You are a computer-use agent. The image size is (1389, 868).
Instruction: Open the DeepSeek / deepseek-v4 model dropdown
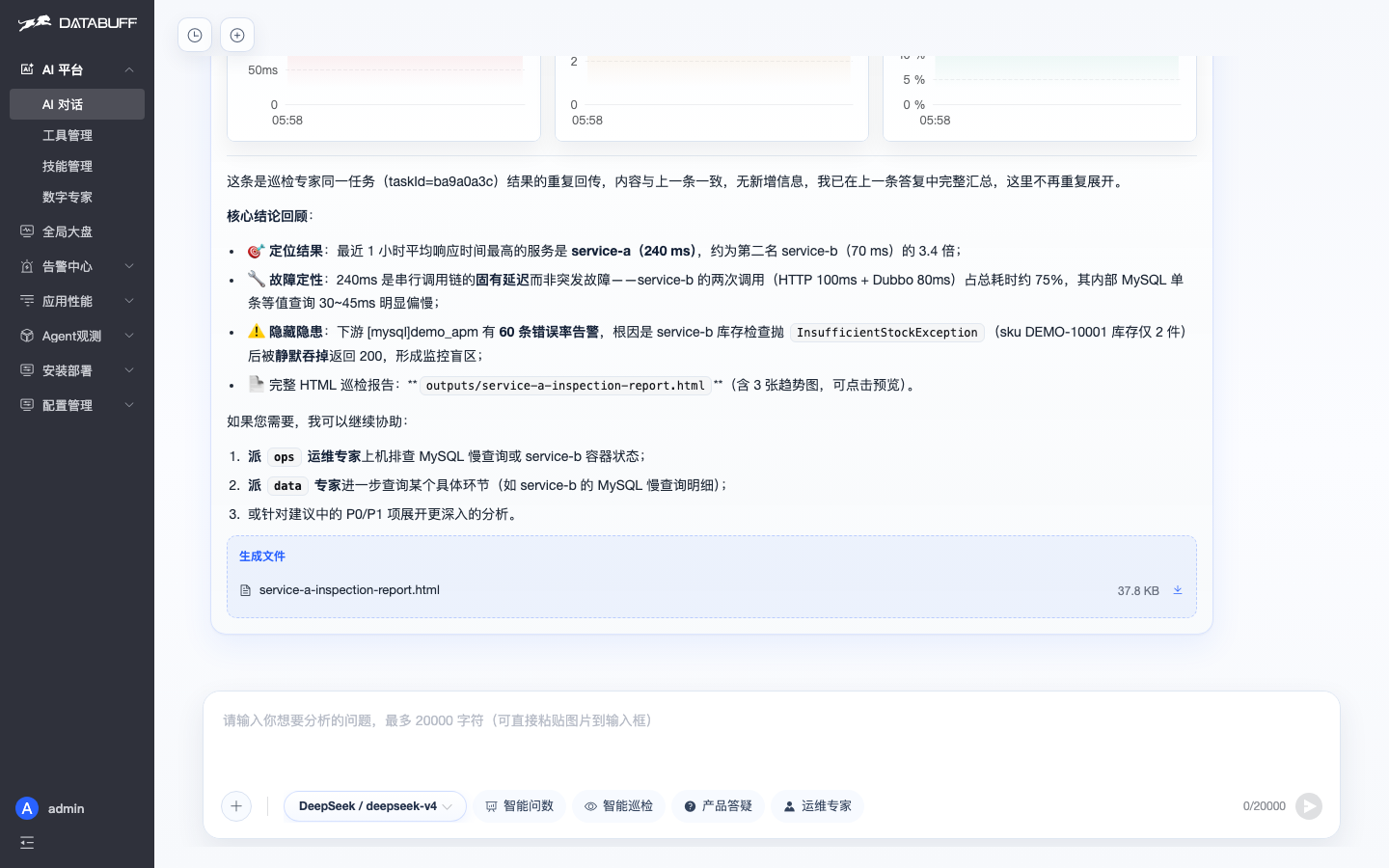tap(375, 806)
